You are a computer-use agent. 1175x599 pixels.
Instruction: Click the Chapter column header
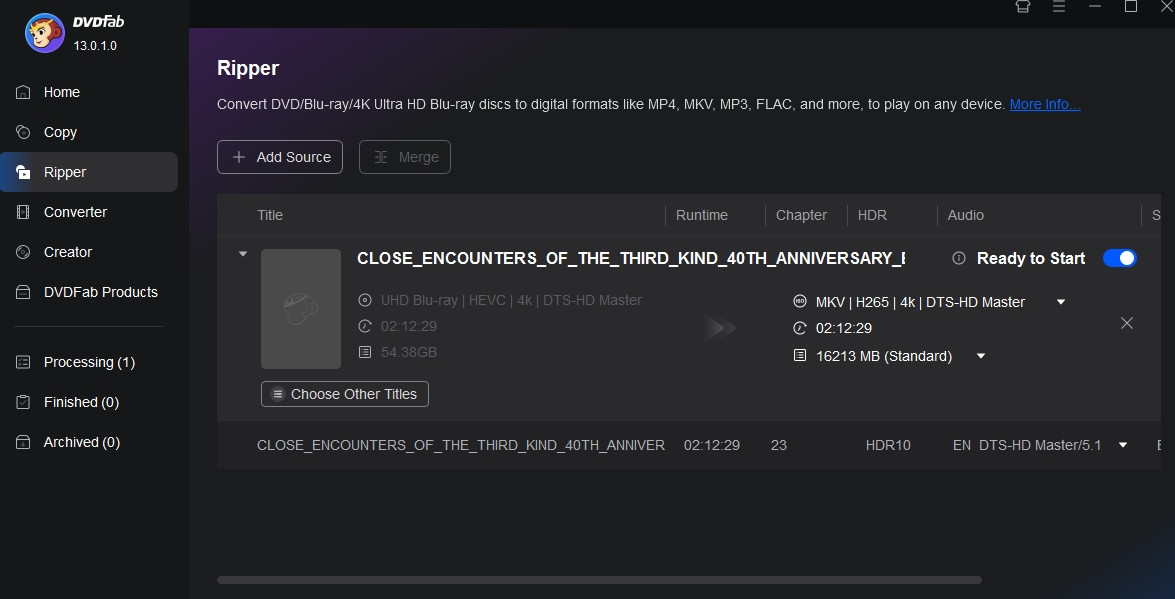801,215
